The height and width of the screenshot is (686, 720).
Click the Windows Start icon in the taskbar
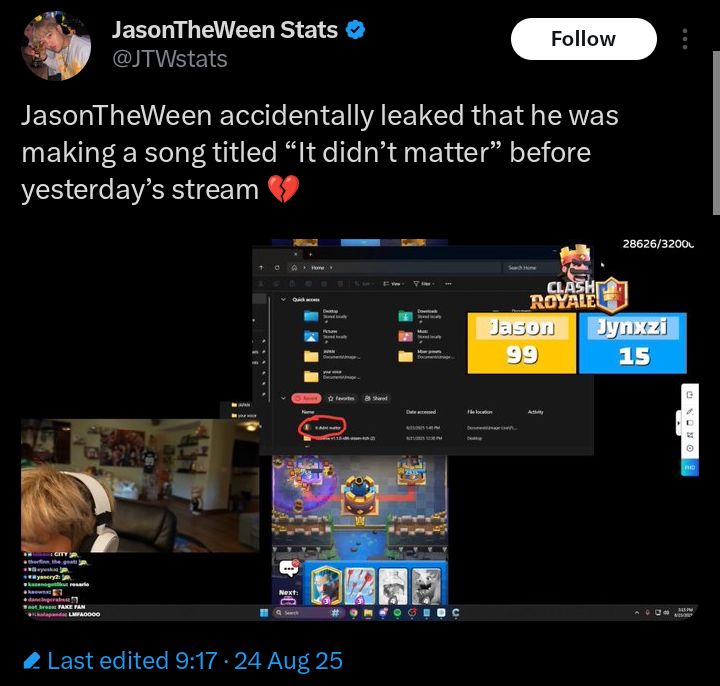click(x=264, y=613)
